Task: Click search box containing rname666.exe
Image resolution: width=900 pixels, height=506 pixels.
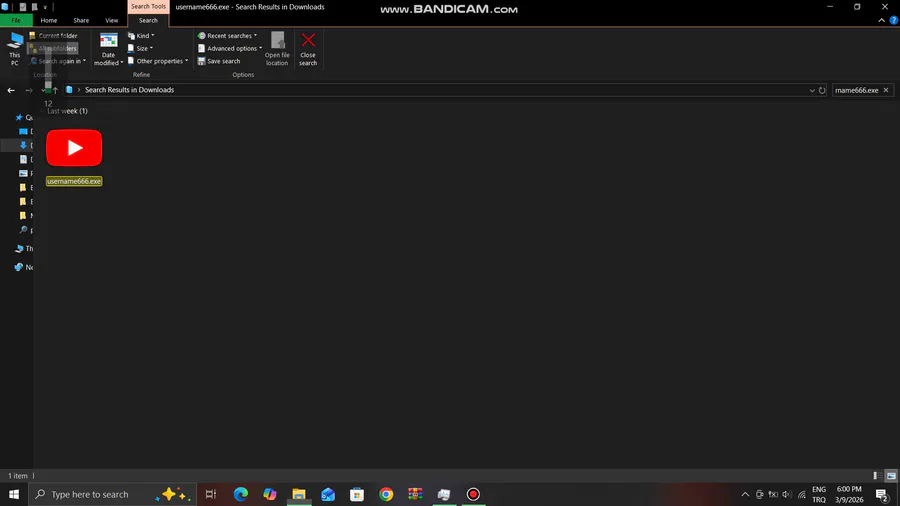Action: pos(857,90)
